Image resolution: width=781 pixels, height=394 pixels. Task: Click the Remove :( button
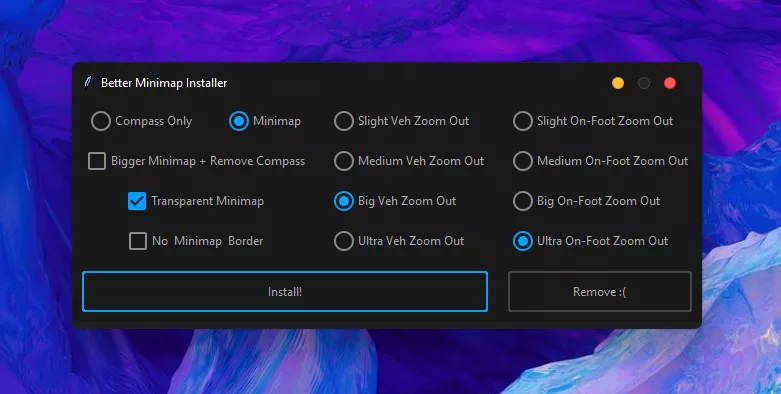click(600, 291)
